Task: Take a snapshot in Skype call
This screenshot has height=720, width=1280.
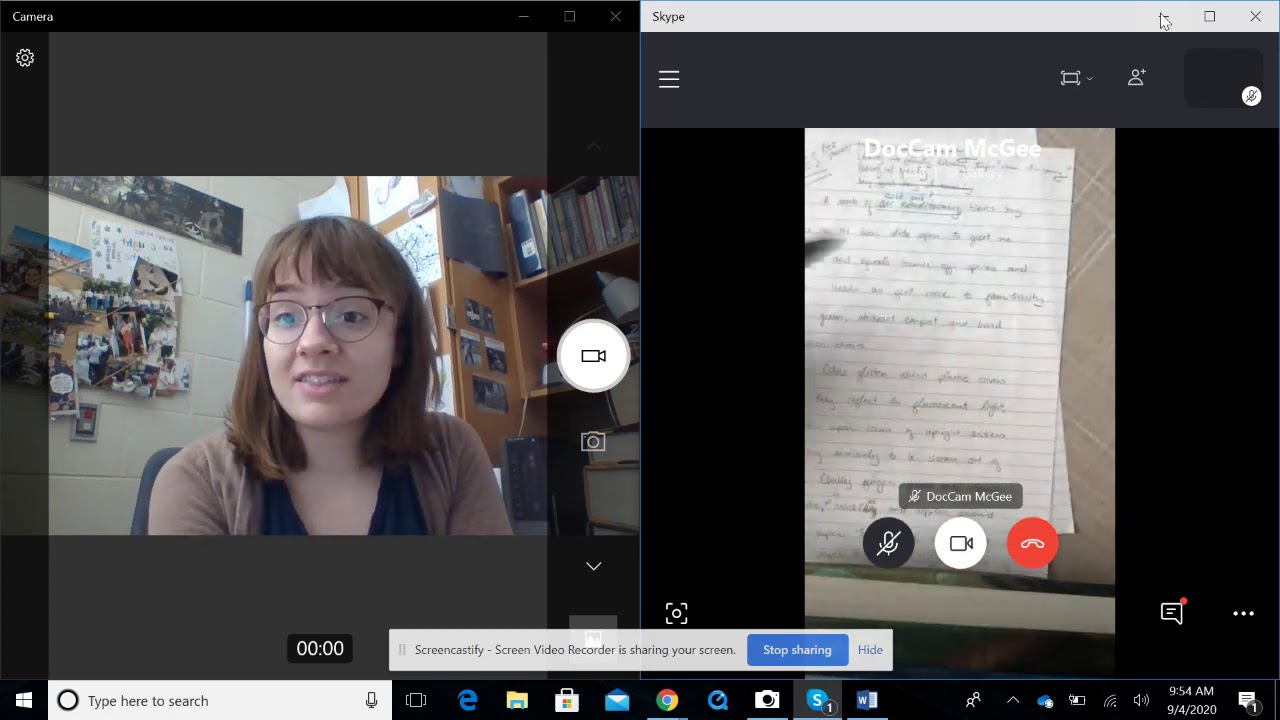Action: [x=677, y=613]
